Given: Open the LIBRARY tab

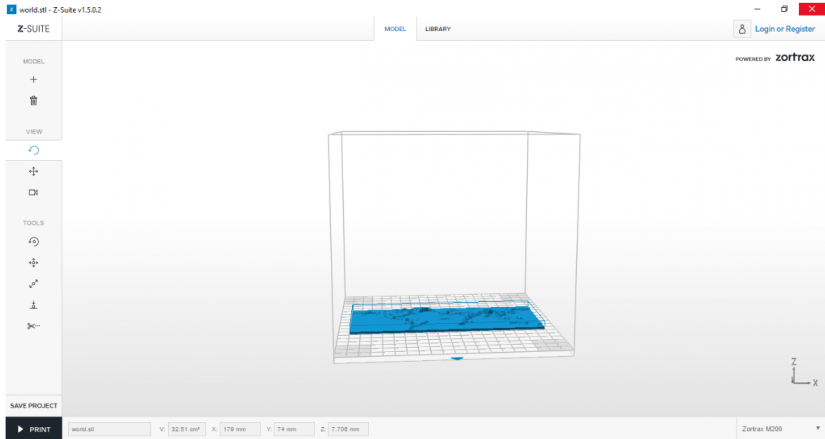Looking at the screenshot, I should pyautogui.click(x=438, y=29).
